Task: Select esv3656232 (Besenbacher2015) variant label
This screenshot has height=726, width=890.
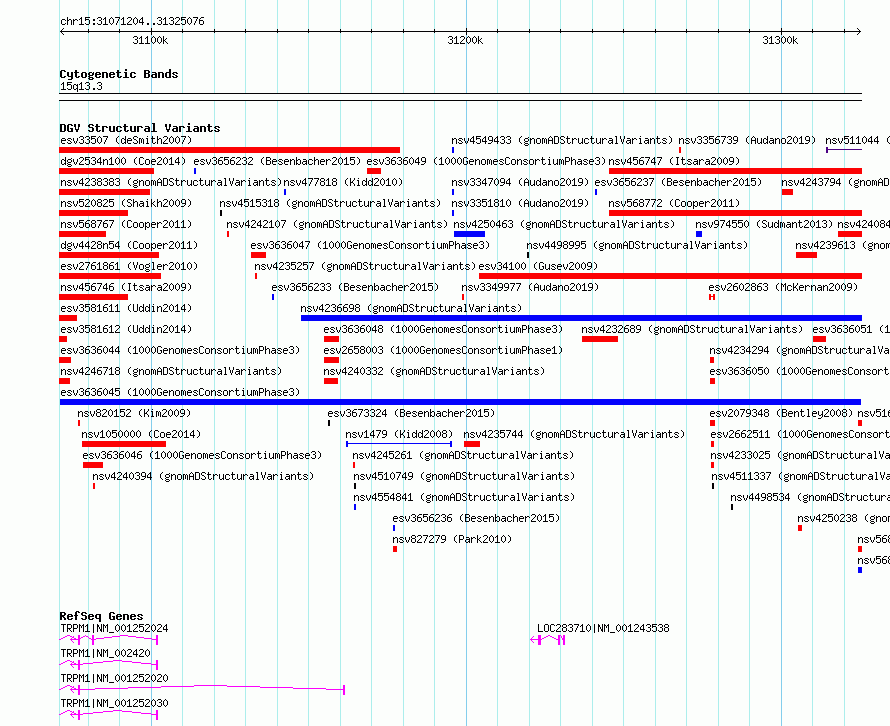Action: tap(277, 161)
